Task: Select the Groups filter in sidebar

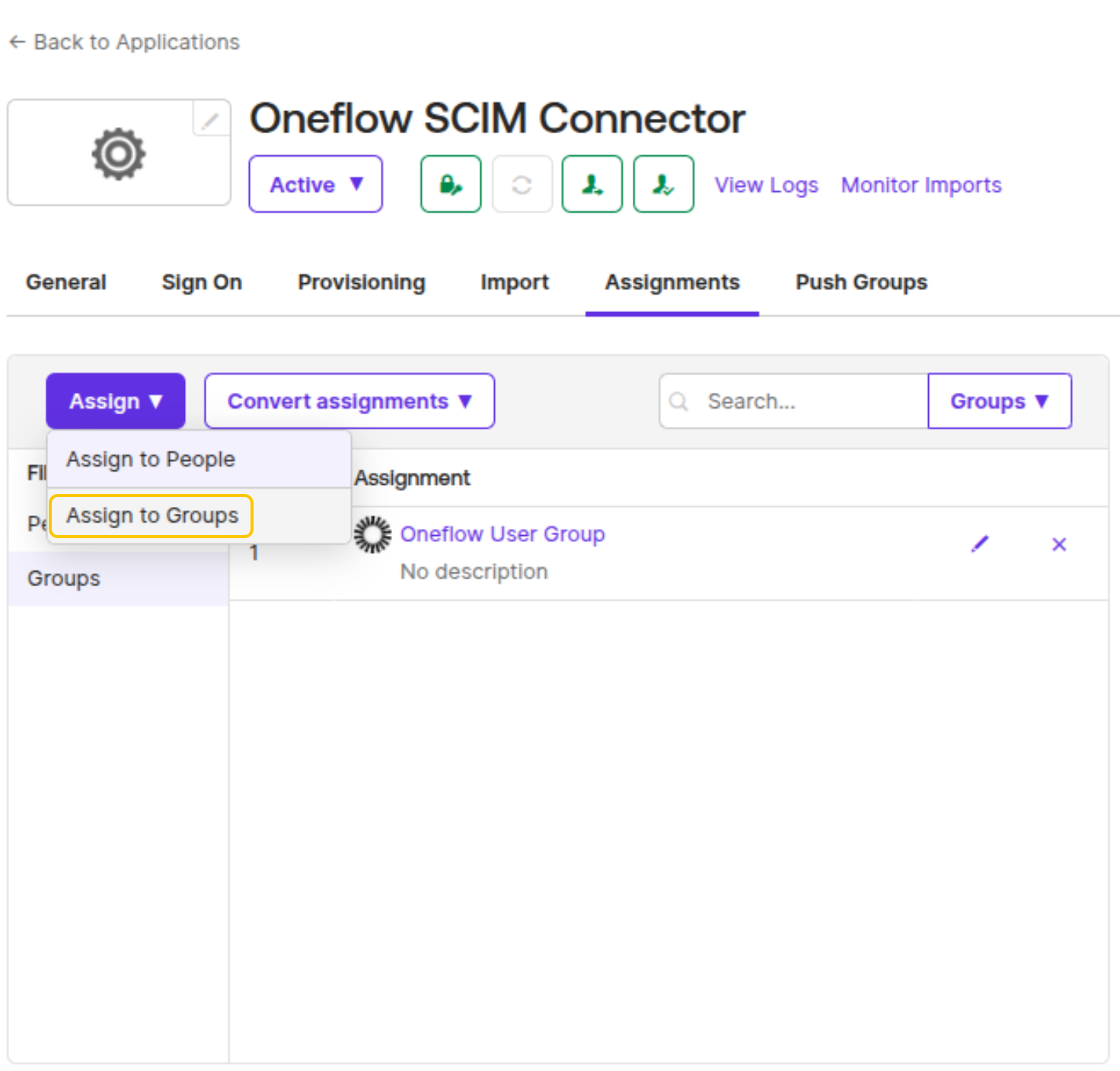Action: coord(119,579)
